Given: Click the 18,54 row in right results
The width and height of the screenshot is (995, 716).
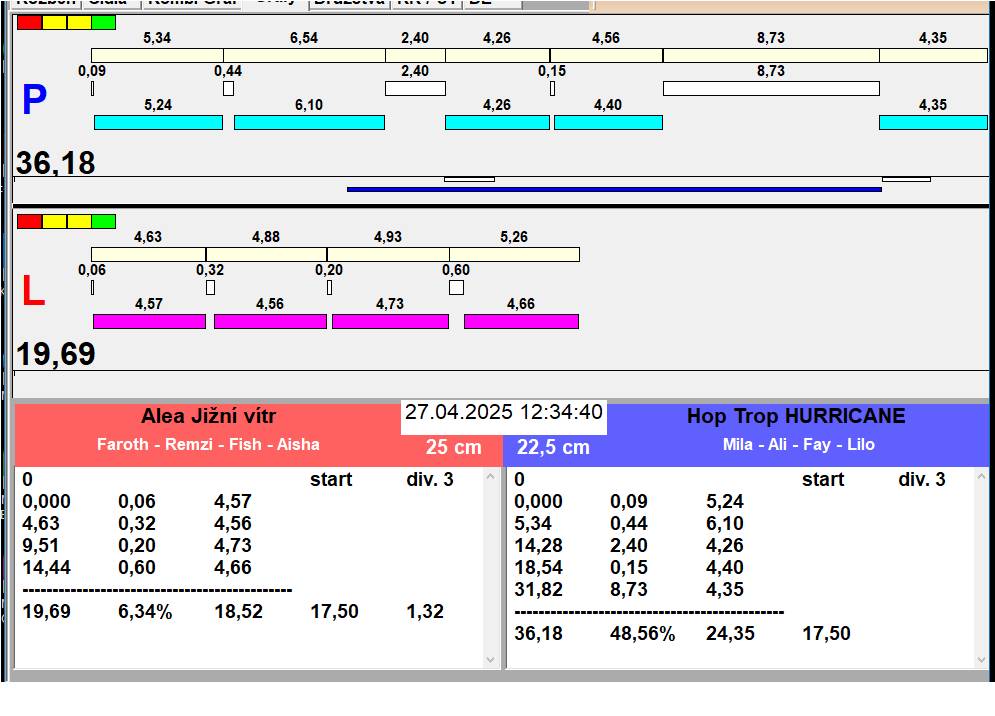Looking at the screenshot, I should point(629,567).
